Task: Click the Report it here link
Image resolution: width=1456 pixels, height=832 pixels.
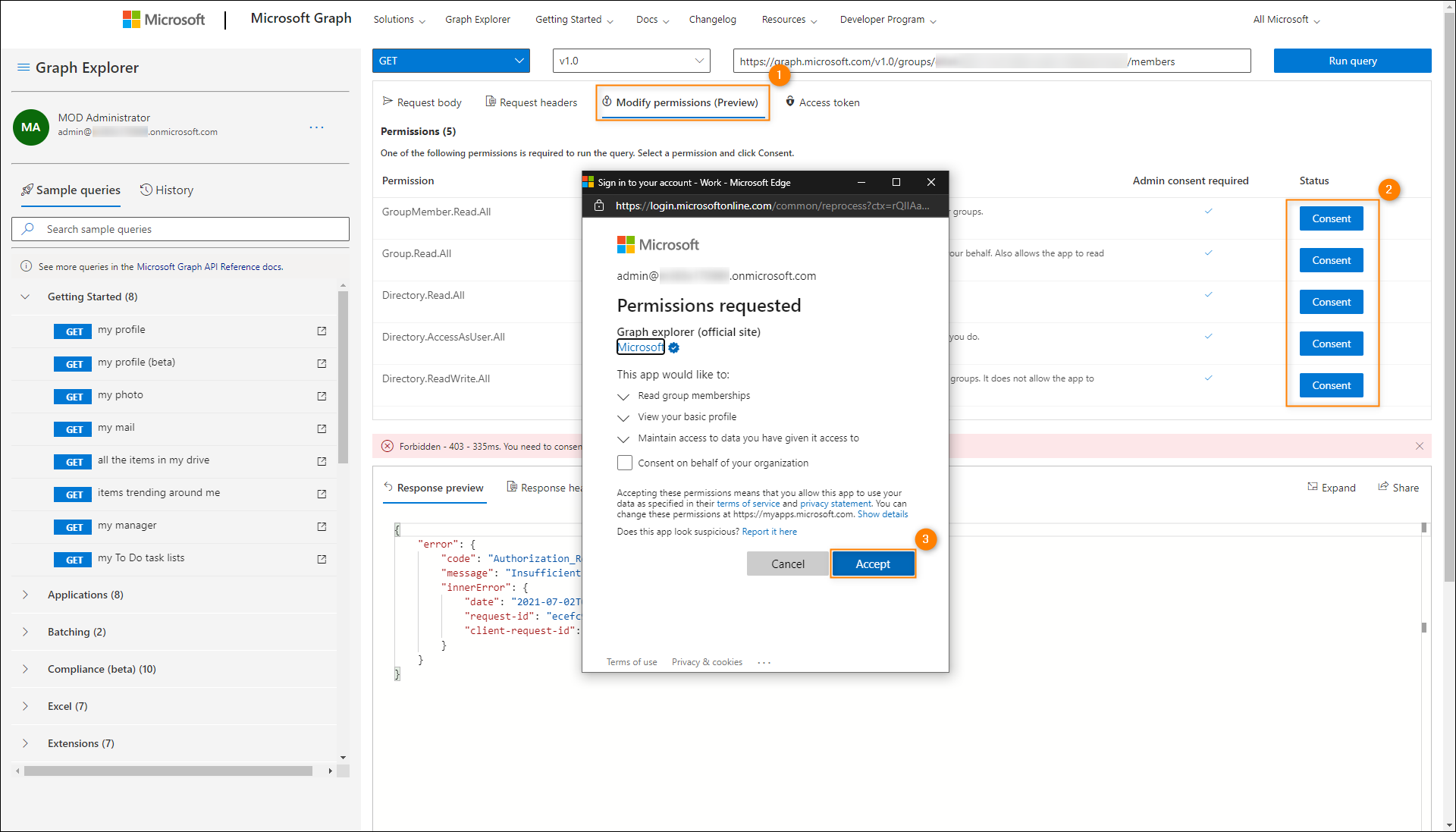Action: click(769, 532)
